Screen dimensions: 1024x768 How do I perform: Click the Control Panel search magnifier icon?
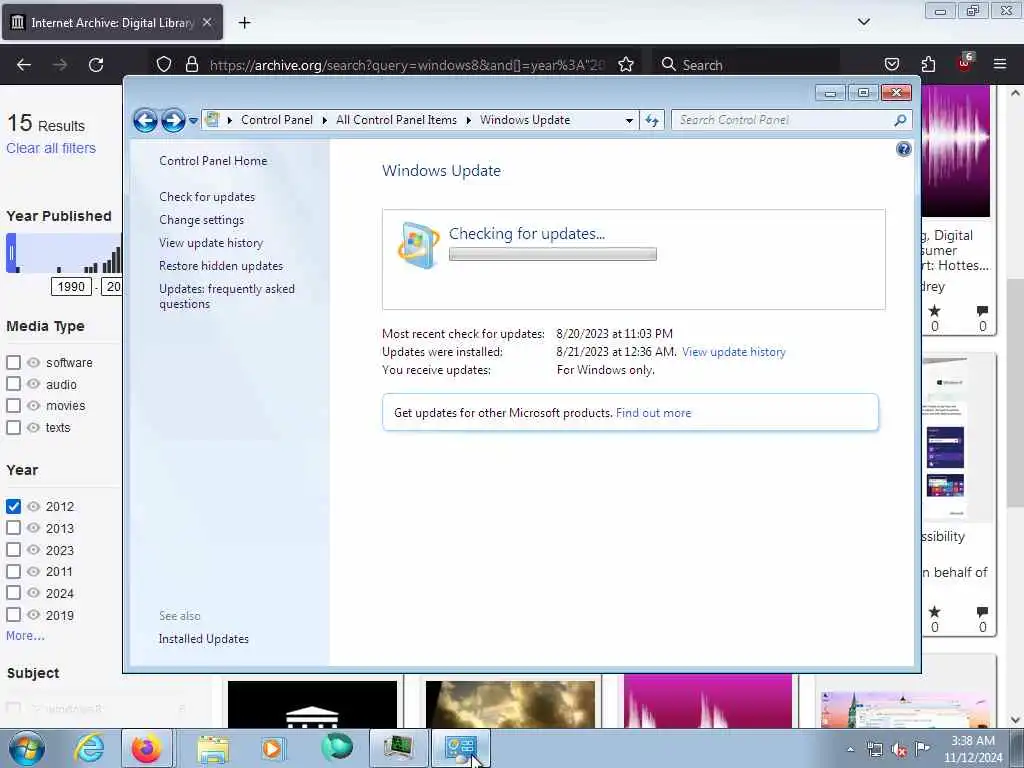click(901, 120)
